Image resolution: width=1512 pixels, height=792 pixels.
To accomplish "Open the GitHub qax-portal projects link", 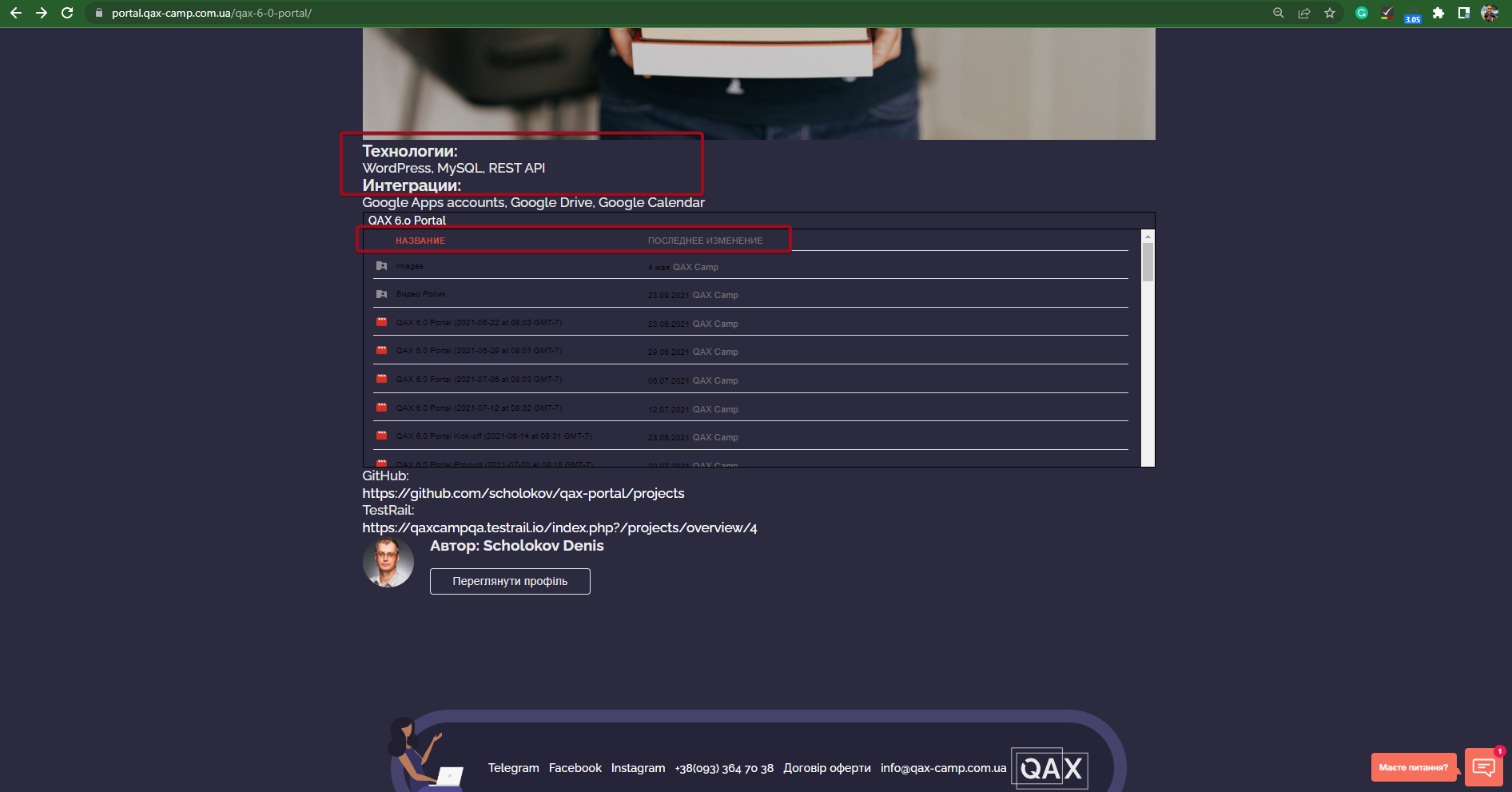I will point(523,493).
